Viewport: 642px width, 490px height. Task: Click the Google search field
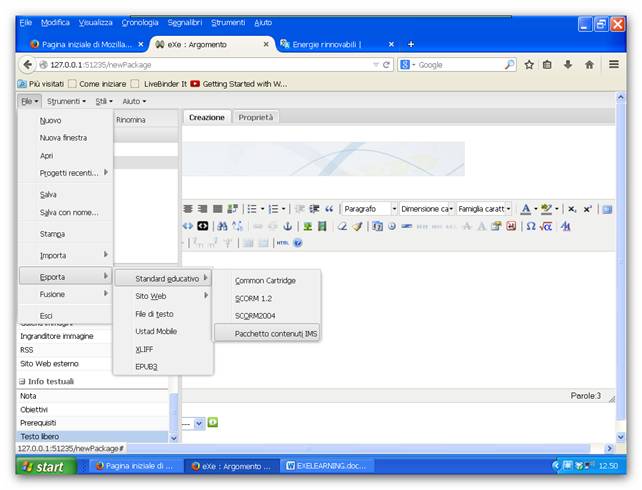(x=457, y=65)
